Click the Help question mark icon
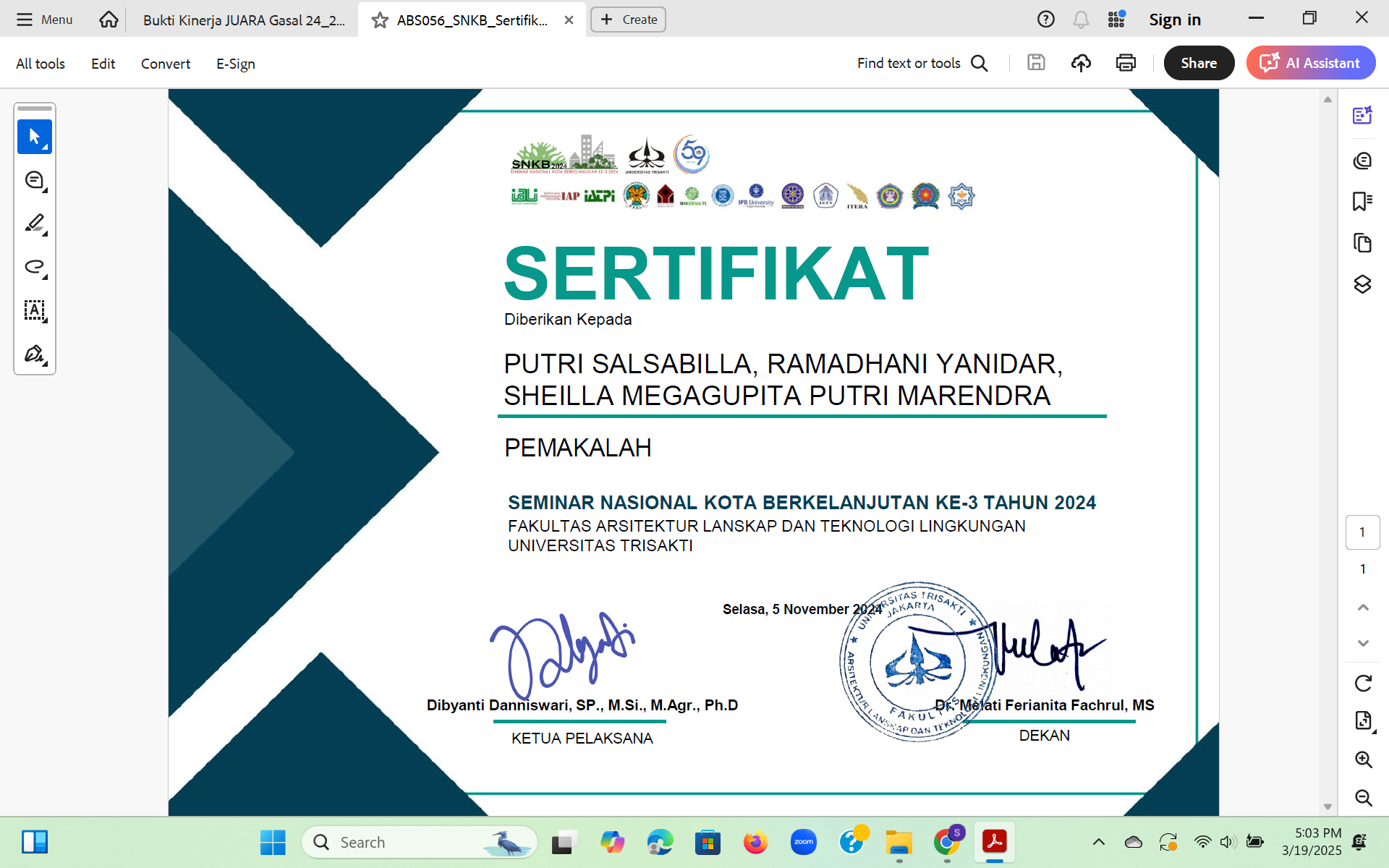1389x868 pixels. coord(1045,20)
